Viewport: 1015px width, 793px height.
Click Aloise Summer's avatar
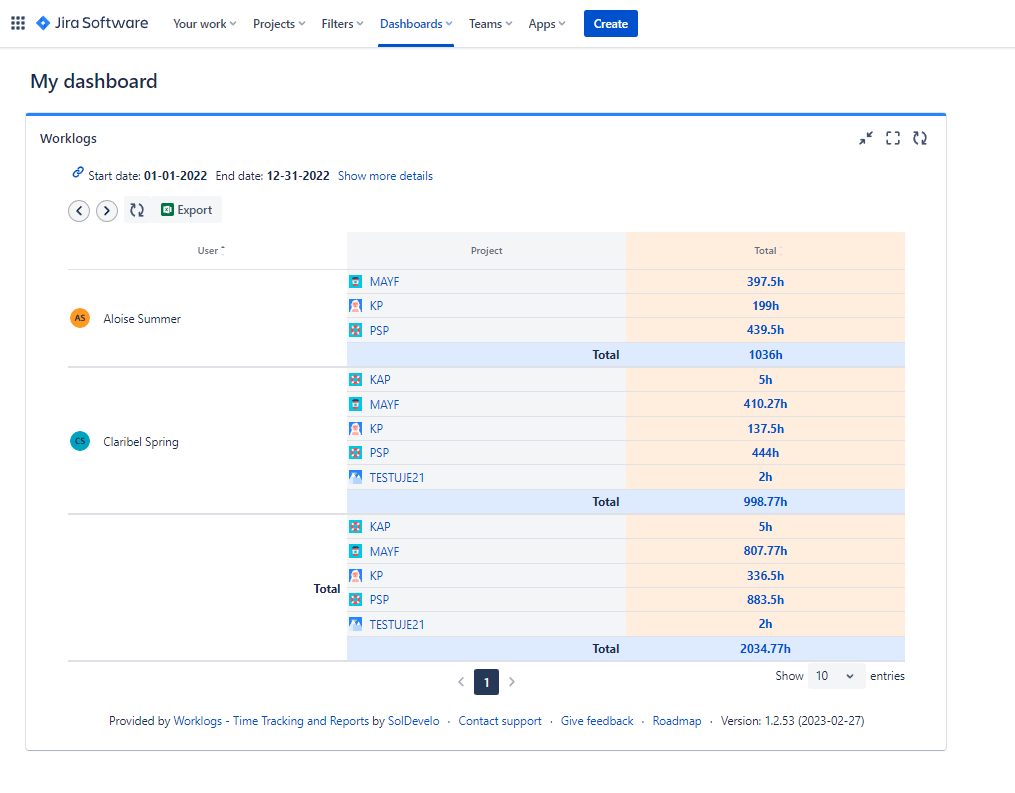80,318
